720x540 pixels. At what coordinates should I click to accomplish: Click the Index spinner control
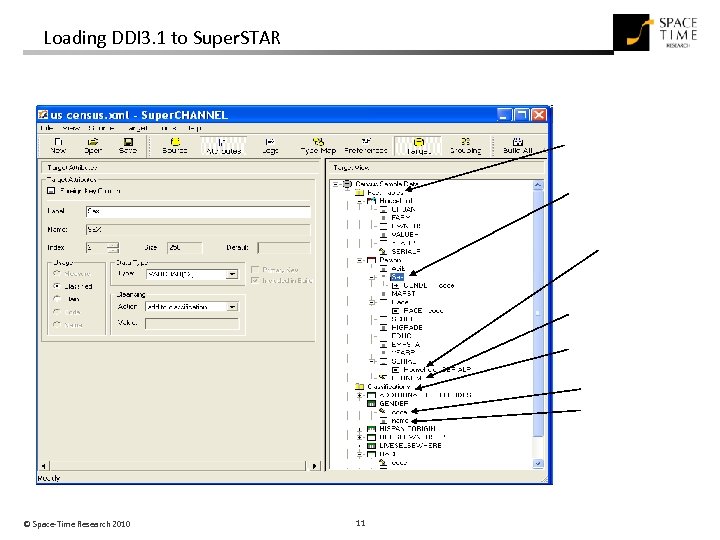(x=113, y=248)
